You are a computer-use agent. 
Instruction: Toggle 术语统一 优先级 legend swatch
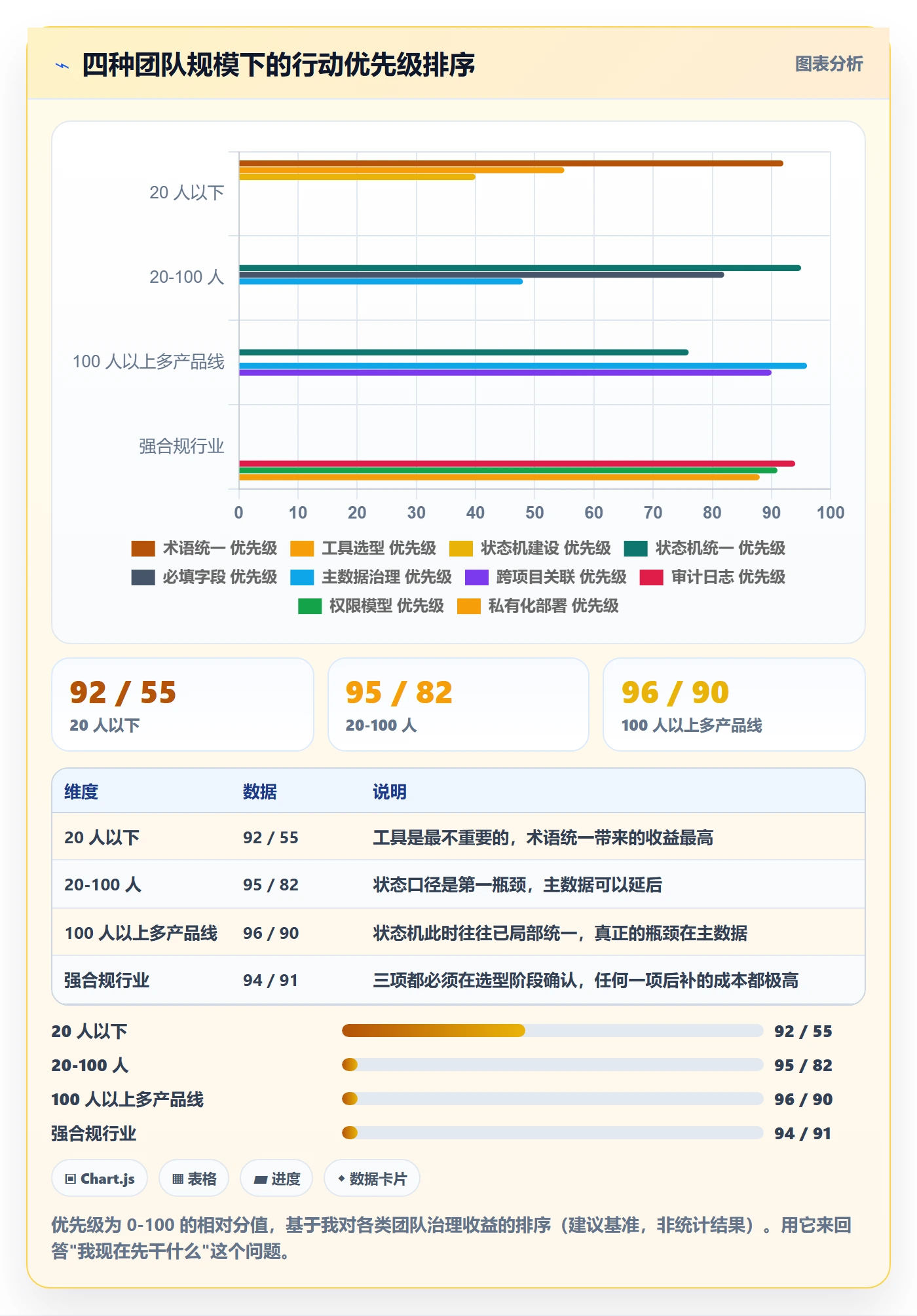pyautogui.click(x=143, y=548)
